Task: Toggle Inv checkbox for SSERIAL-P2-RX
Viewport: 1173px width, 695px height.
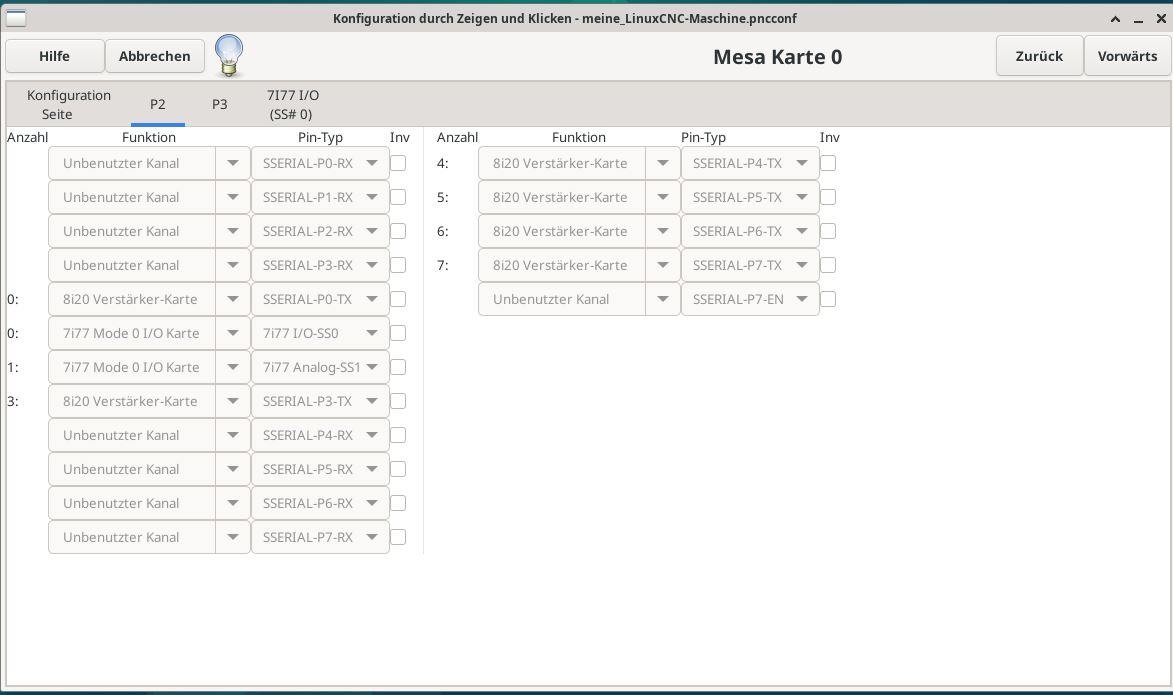Action: [398, 231]
